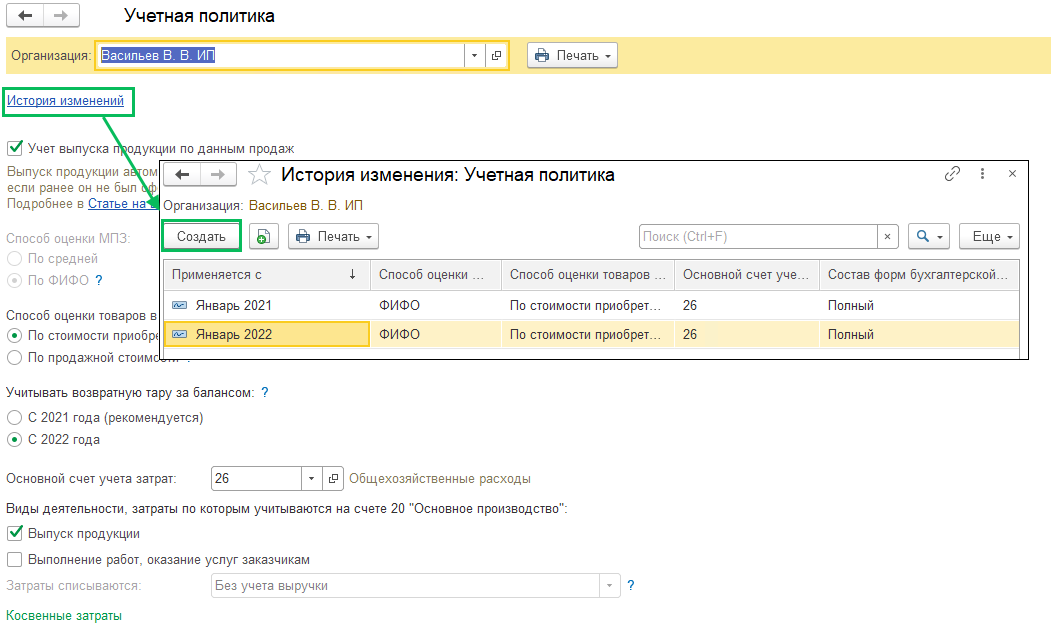
Task: Add History window to favorites star
Action: tap(259, 175)
